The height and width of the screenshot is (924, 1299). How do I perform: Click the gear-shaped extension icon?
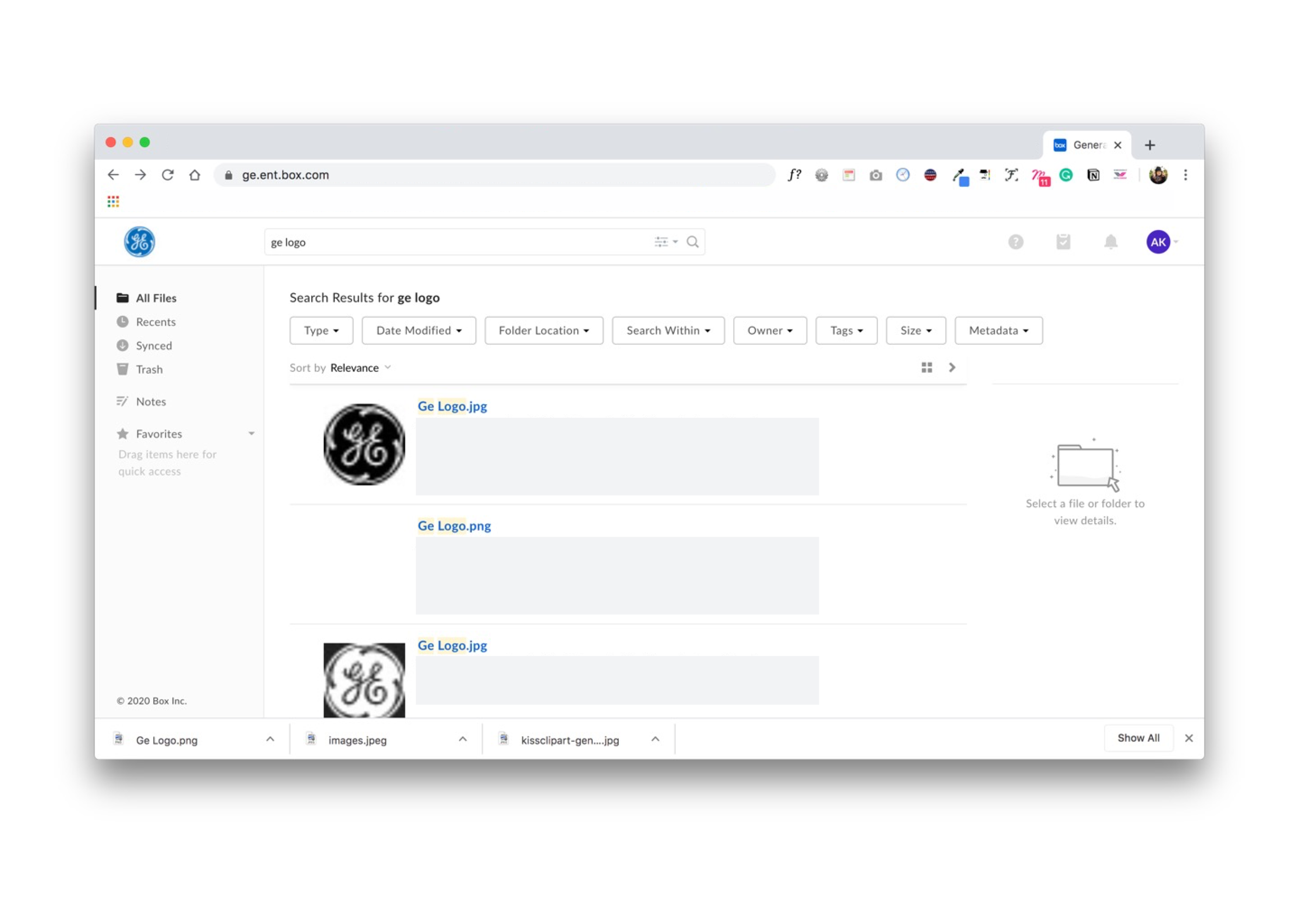pyautogui.click(x=821, y=175)
